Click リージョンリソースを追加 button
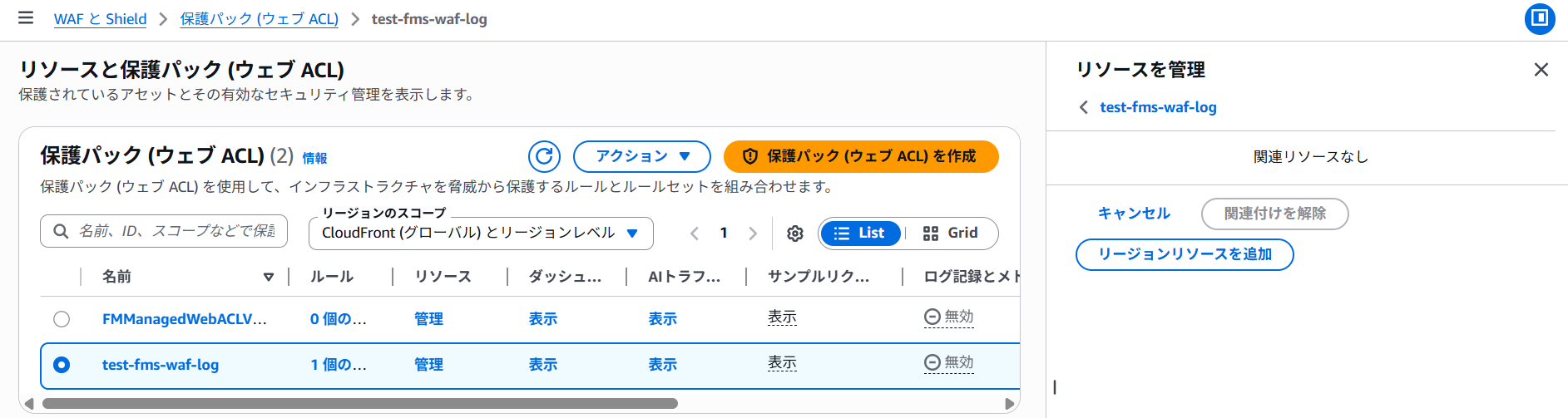1568x418 pixels. 1185,254
